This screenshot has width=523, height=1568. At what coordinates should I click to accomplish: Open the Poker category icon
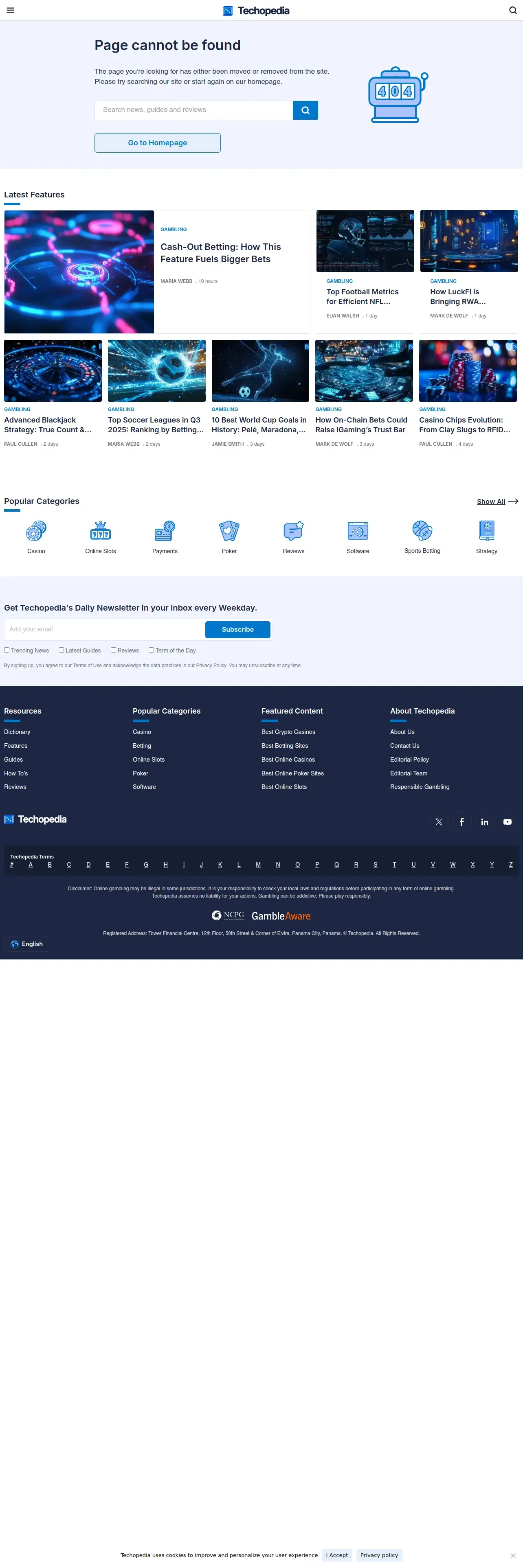coord(230,531)
